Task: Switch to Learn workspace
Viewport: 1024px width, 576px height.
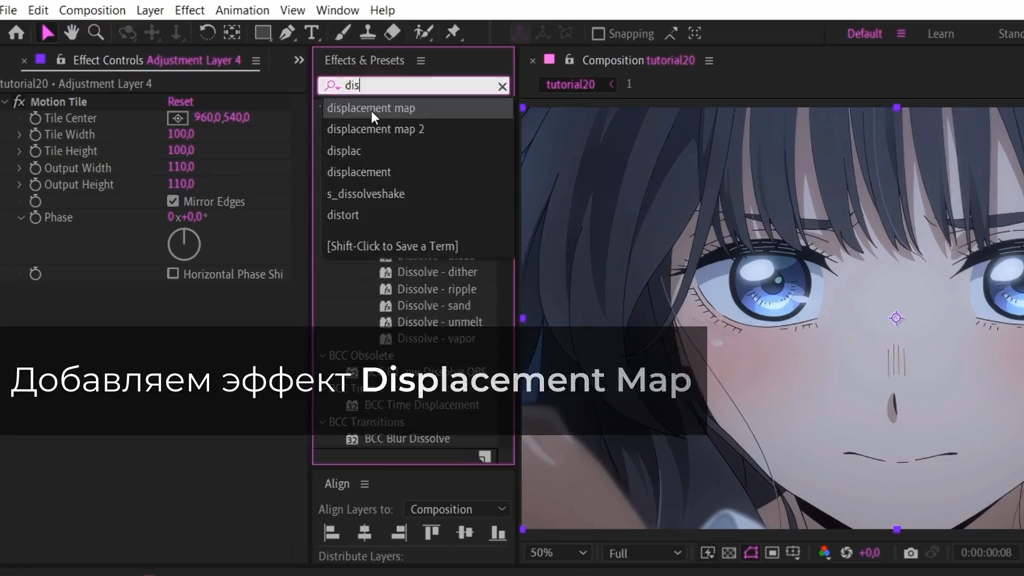Action: pos(940,34)
